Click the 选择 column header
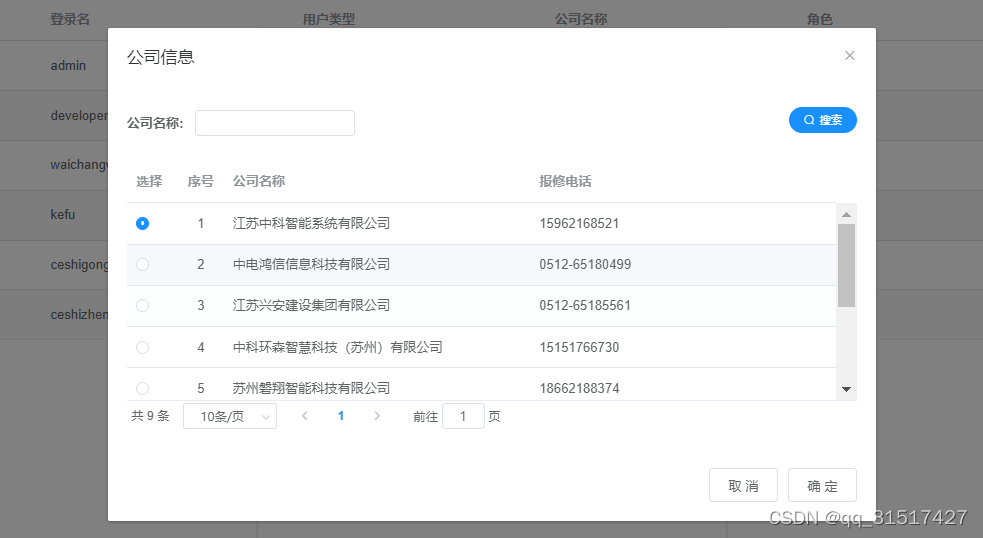983x538 pixels. 149,181
